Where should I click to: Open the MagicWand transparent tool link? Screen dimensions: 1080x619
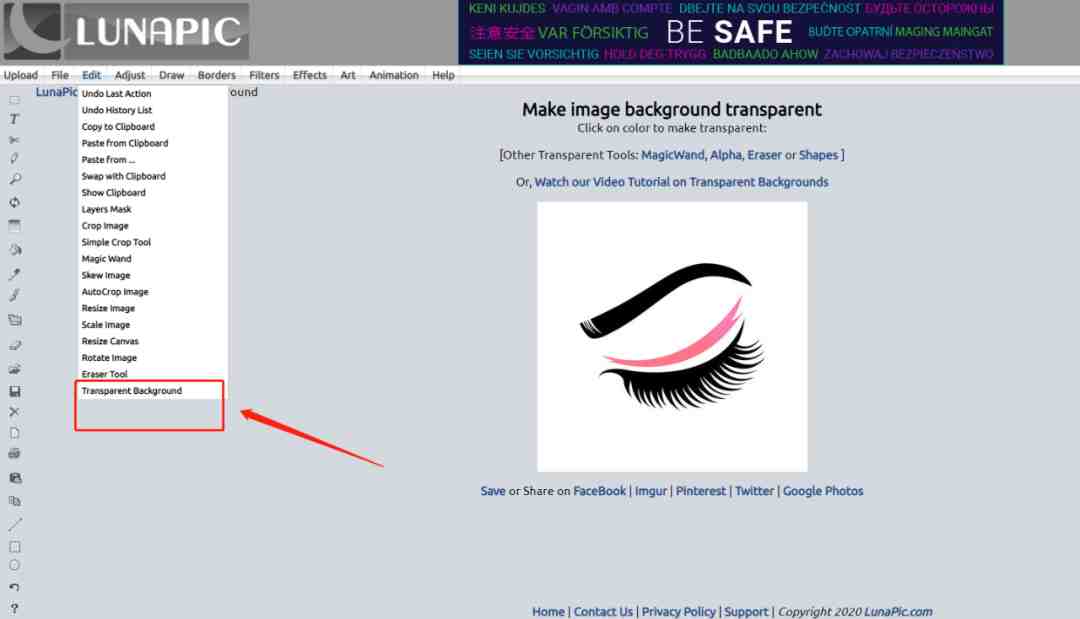pyautogui.click(x=673, y=155)
